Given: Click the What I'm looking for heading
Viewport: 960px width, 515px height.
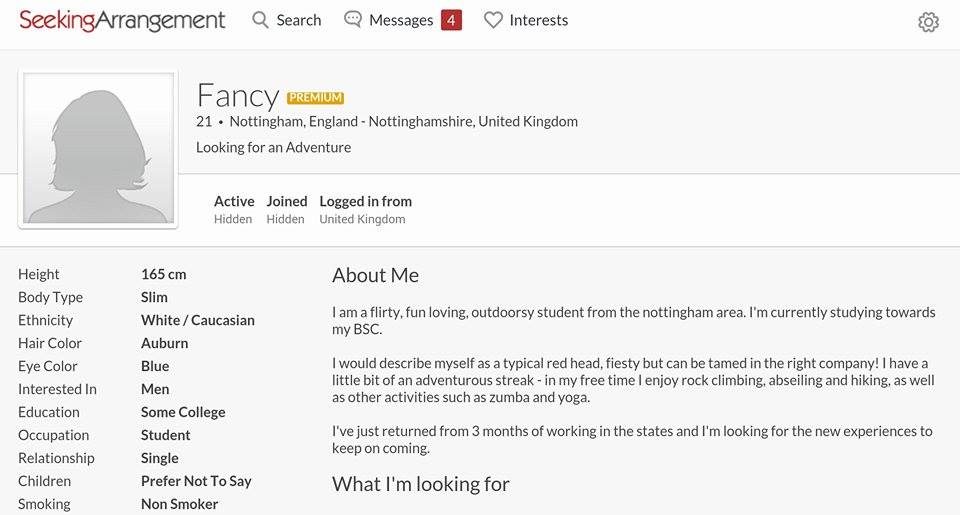Looking at the screenshot, I should coord(421,484).
